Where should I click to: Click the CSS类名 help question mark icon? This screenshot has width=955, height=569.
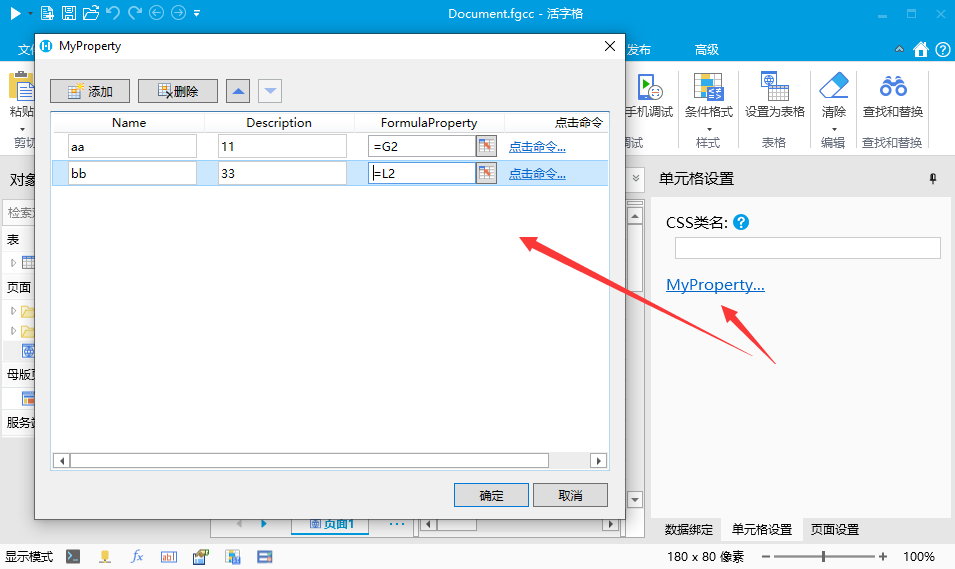(741, 222)
